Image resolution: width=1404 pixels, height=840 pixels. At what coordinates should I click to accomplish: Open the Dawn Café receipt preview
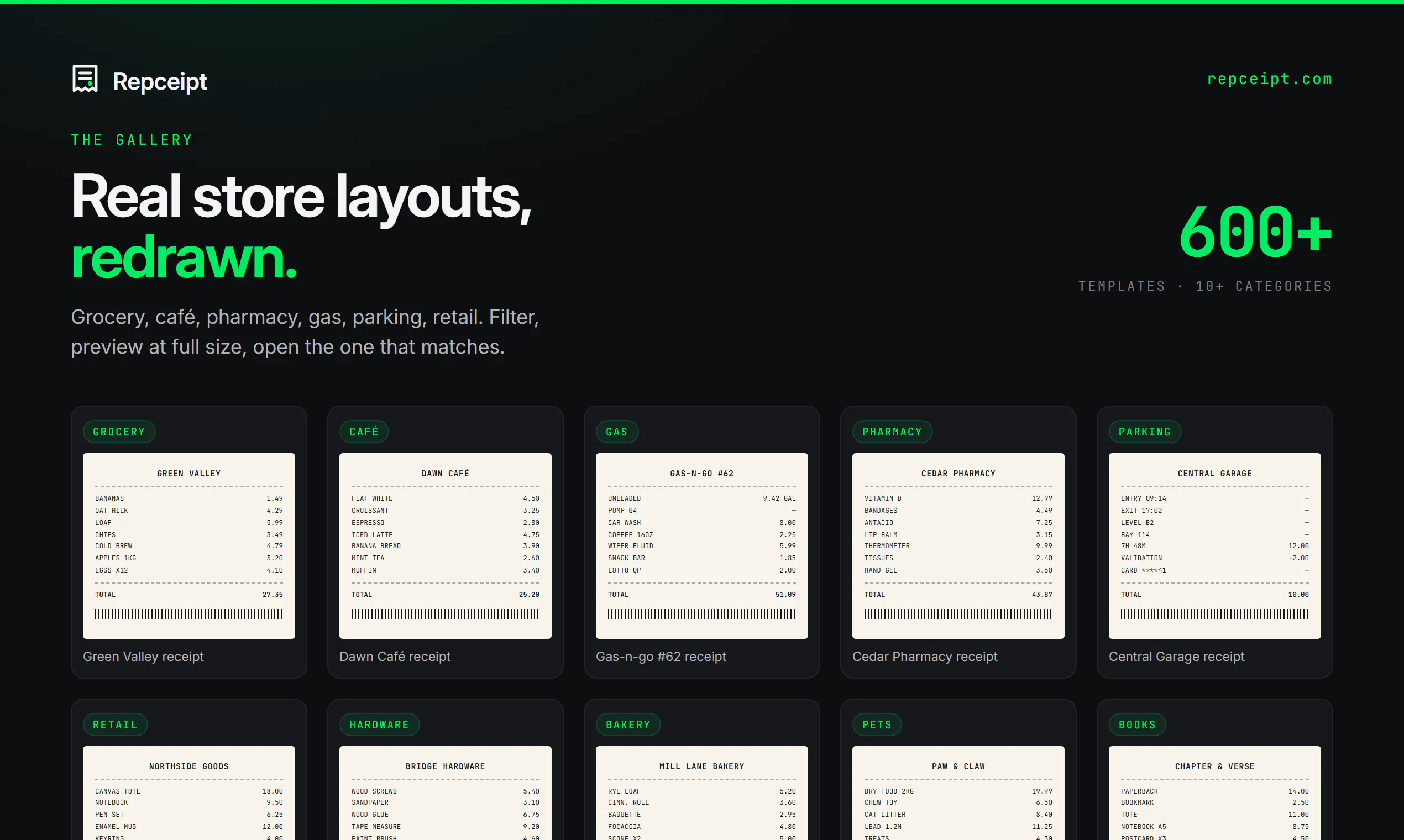tap(446, 545)
